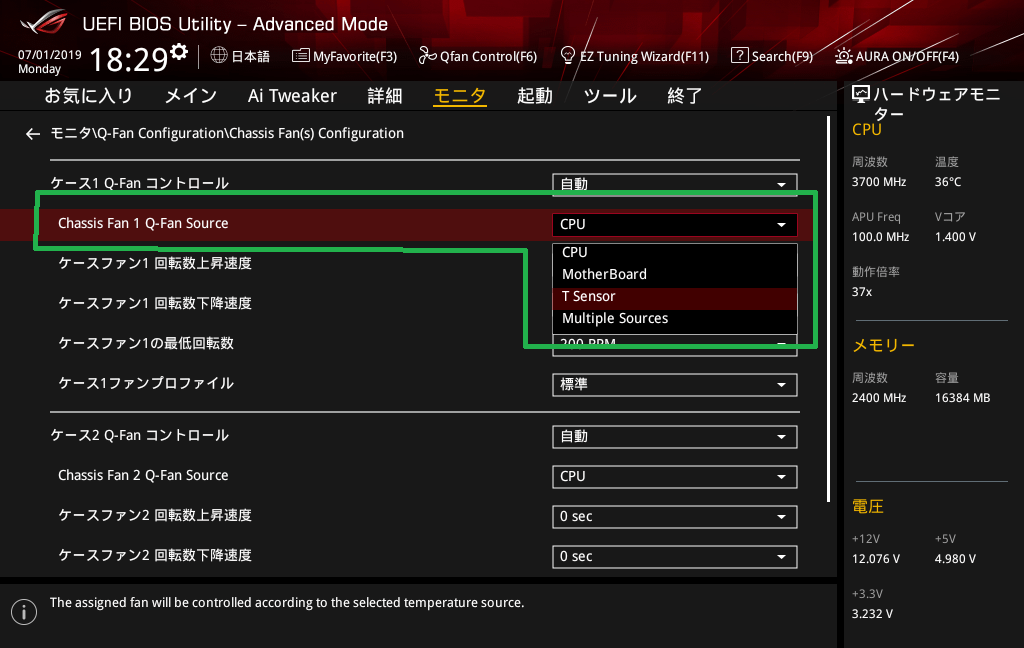Open ケースファン2 回転数下降速度 dropdown
The width and height of the screenshot is (1024, 648).
click(675, 557)
